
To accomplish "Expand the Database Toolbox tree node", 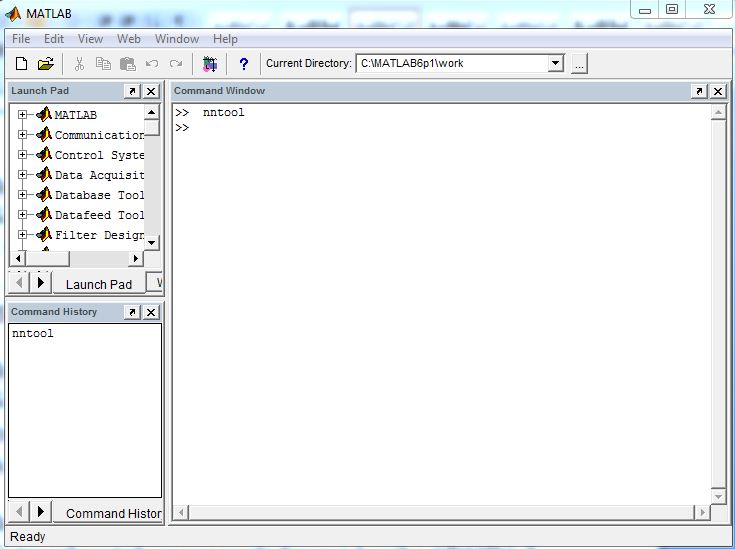I will (22, 195).
